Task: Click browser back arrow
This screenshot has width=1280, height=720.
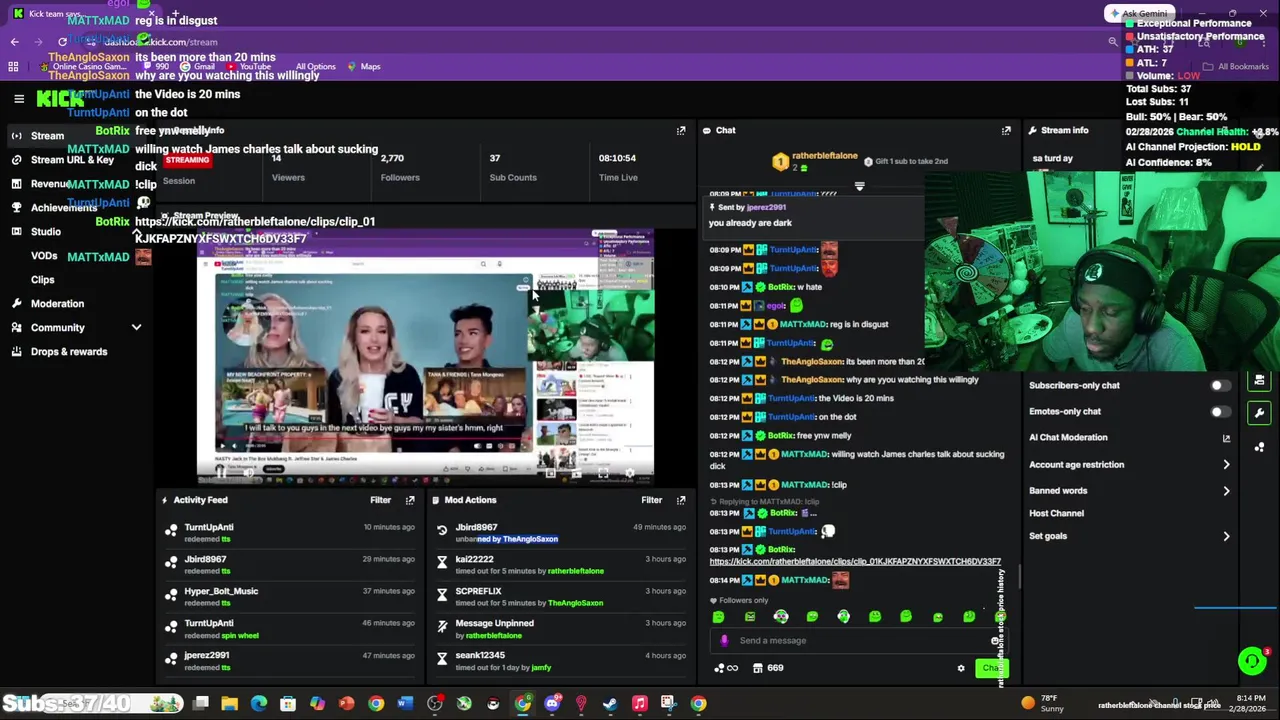Action: [x=14, y=42]
